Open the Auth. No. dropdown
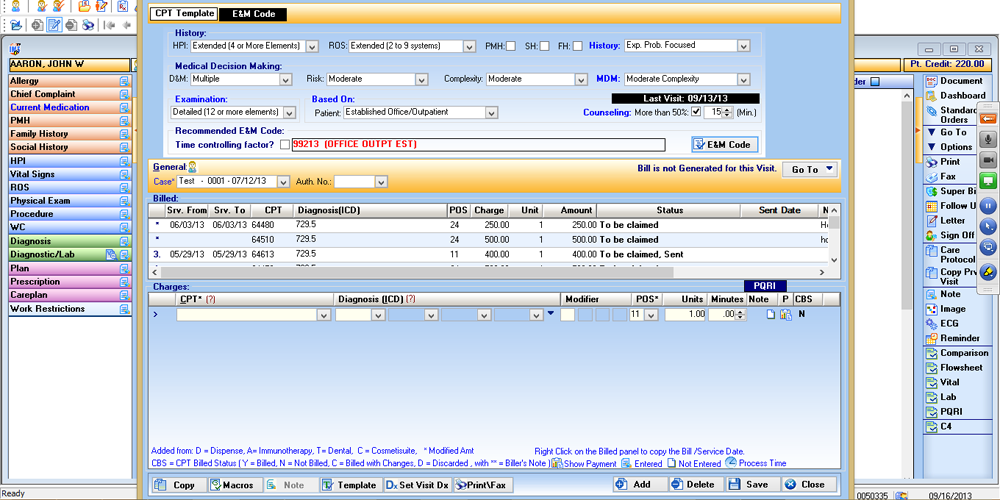 click(381, 182)
